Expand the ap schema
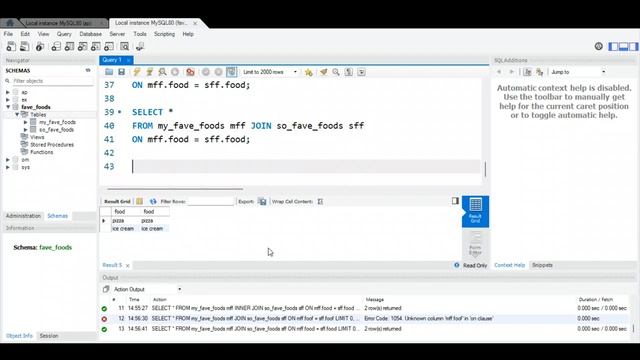640x360 pixels. click(8, 92)
